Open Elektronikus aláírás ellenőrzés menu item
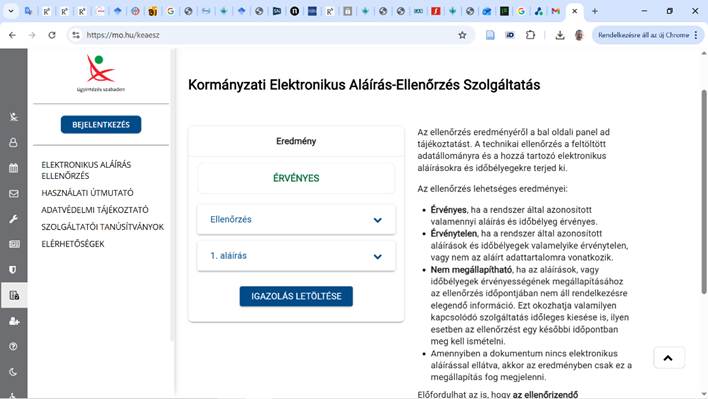The image size is (708, 399). point(86,170)
